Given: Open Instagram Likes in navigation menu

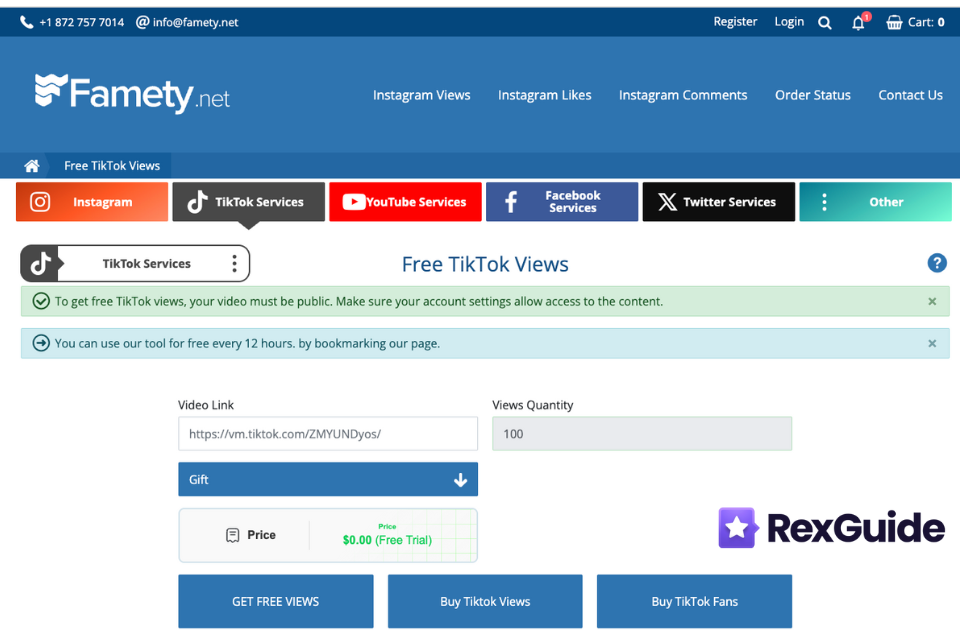Looking at the screenshot, I should 545,95.
